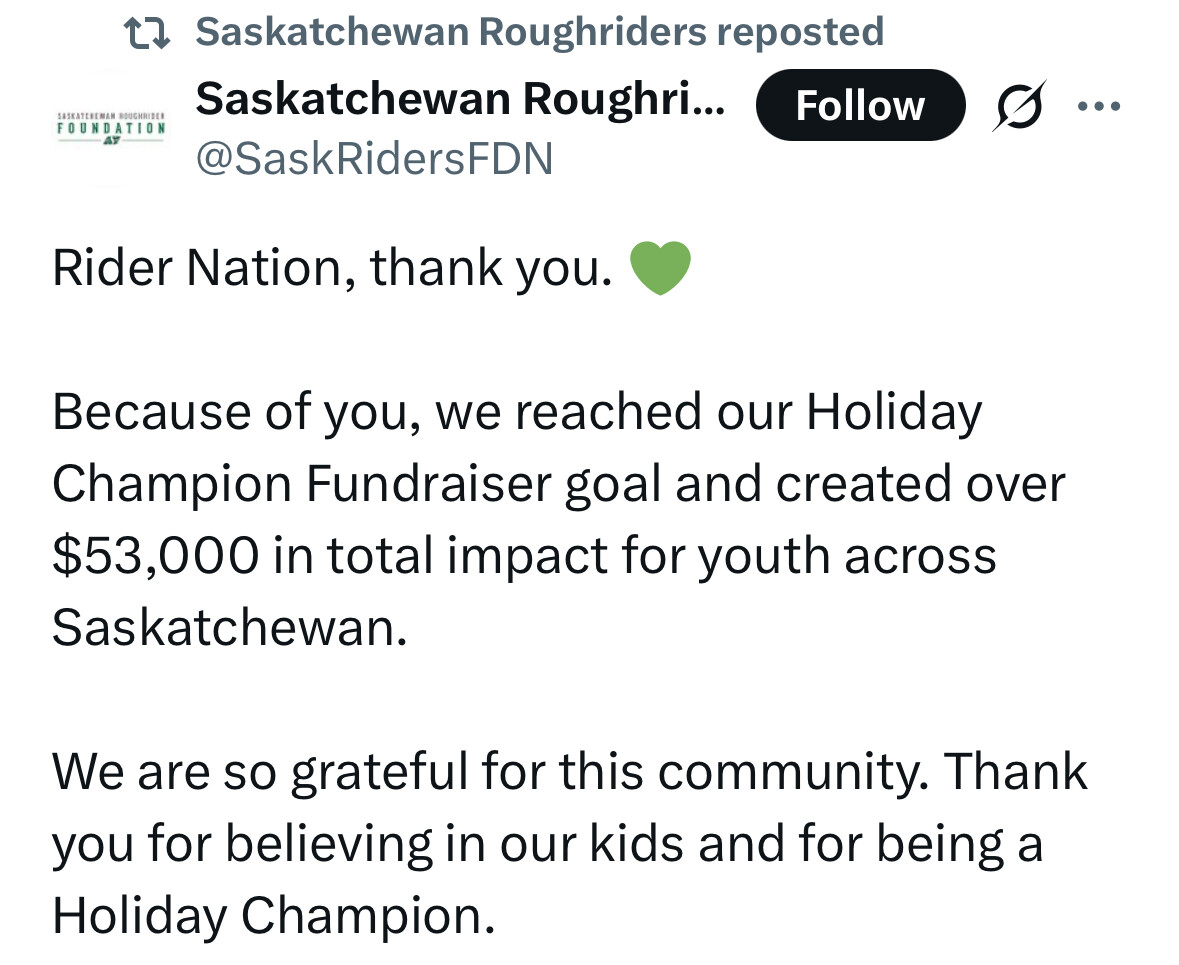Viewport: 1179px width, 965px height.
Task: Click the "Holiday" word after "reached our"
Action: [894, 413]
